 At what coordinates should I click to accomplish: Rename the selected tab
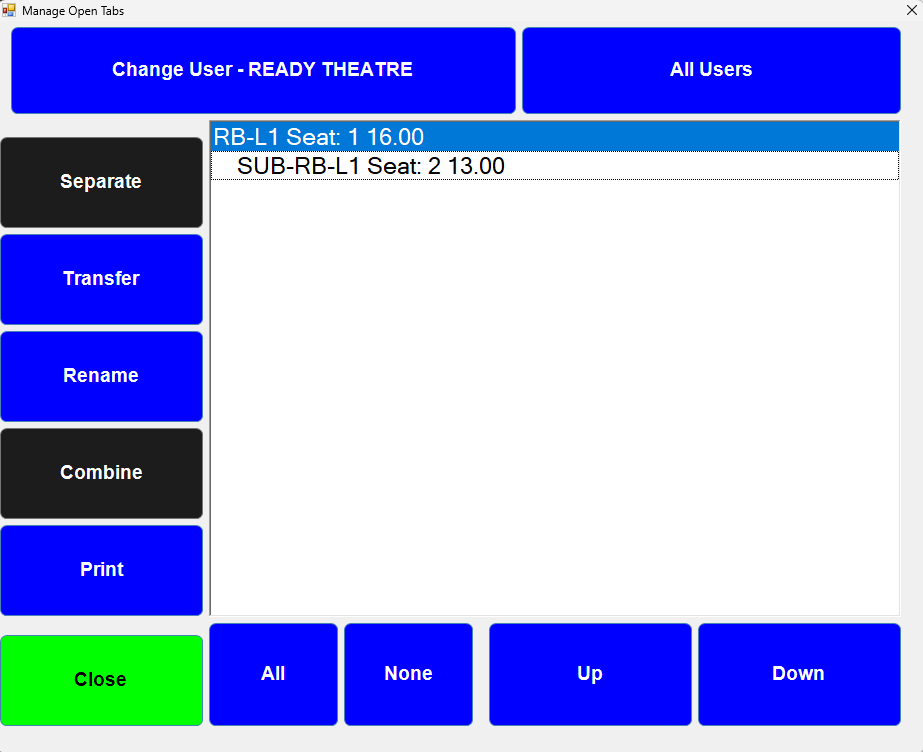101,377
